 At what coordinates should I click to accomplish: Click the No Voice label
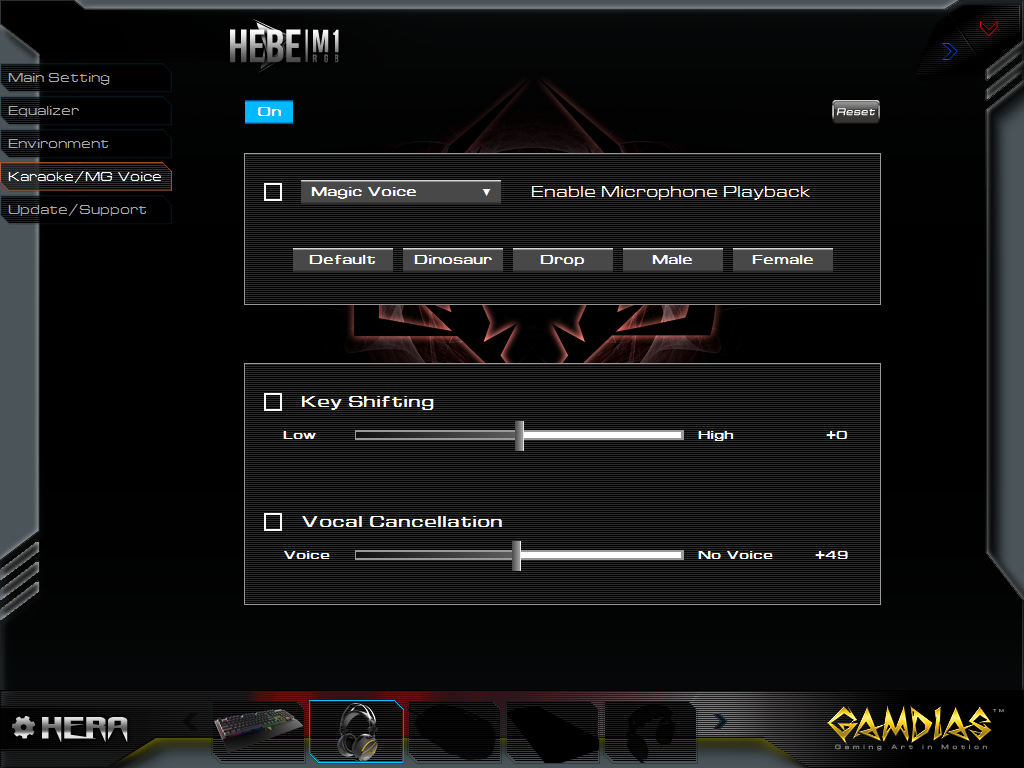[735, 555]
